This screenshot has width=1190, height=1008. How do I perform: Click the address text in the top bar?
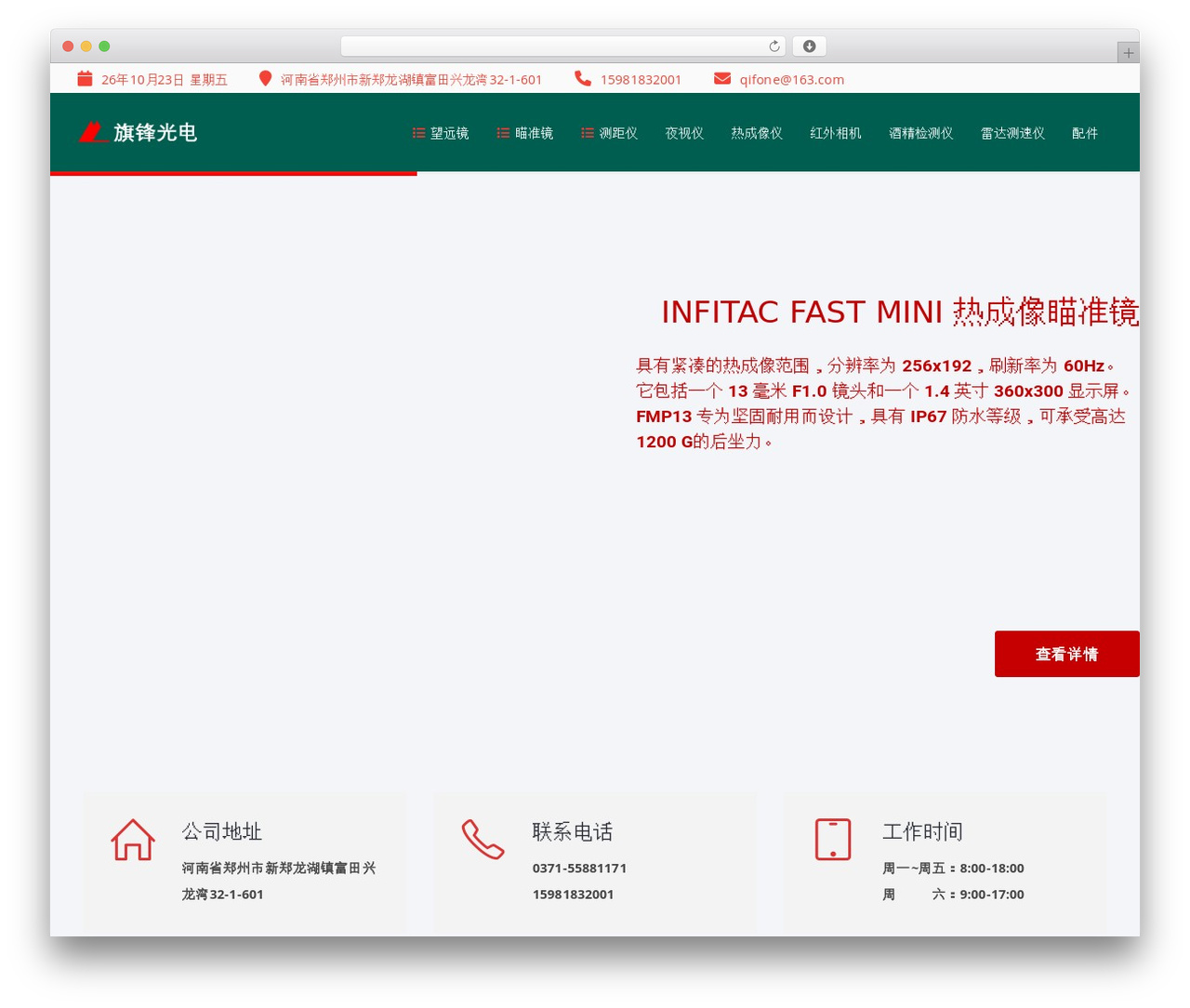(x=411, y=79)
